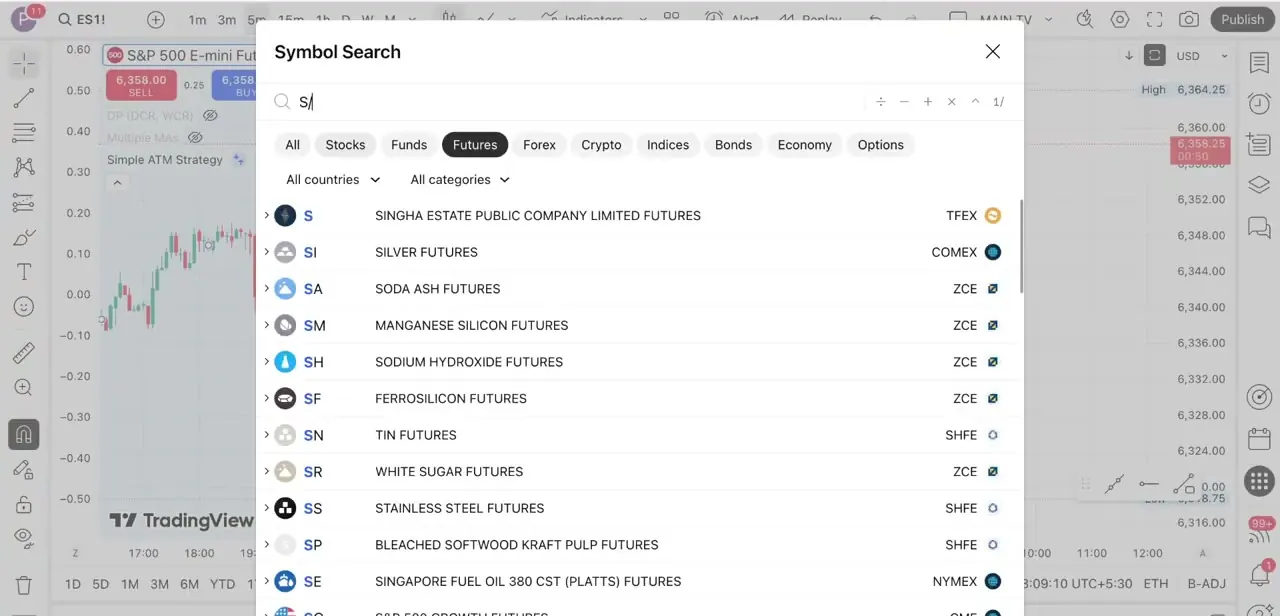Open the forecasting and measurement tools

click(x=24, y=202)
